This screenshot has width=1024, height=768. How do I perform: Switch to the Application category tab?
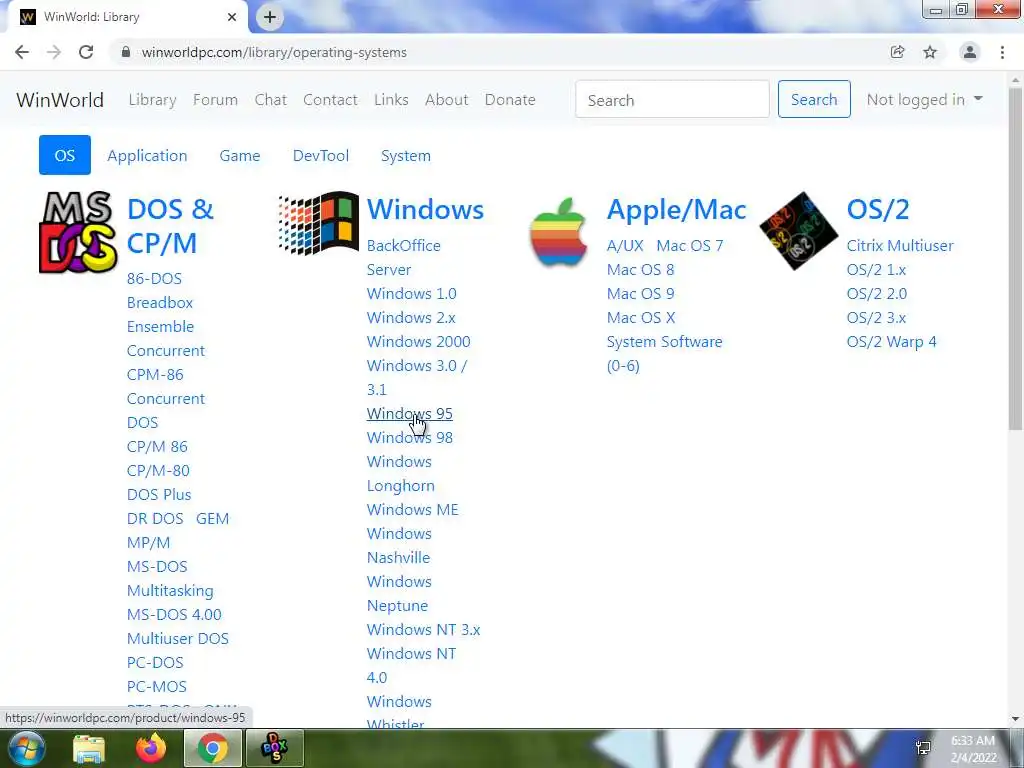(x=147, y=155)
